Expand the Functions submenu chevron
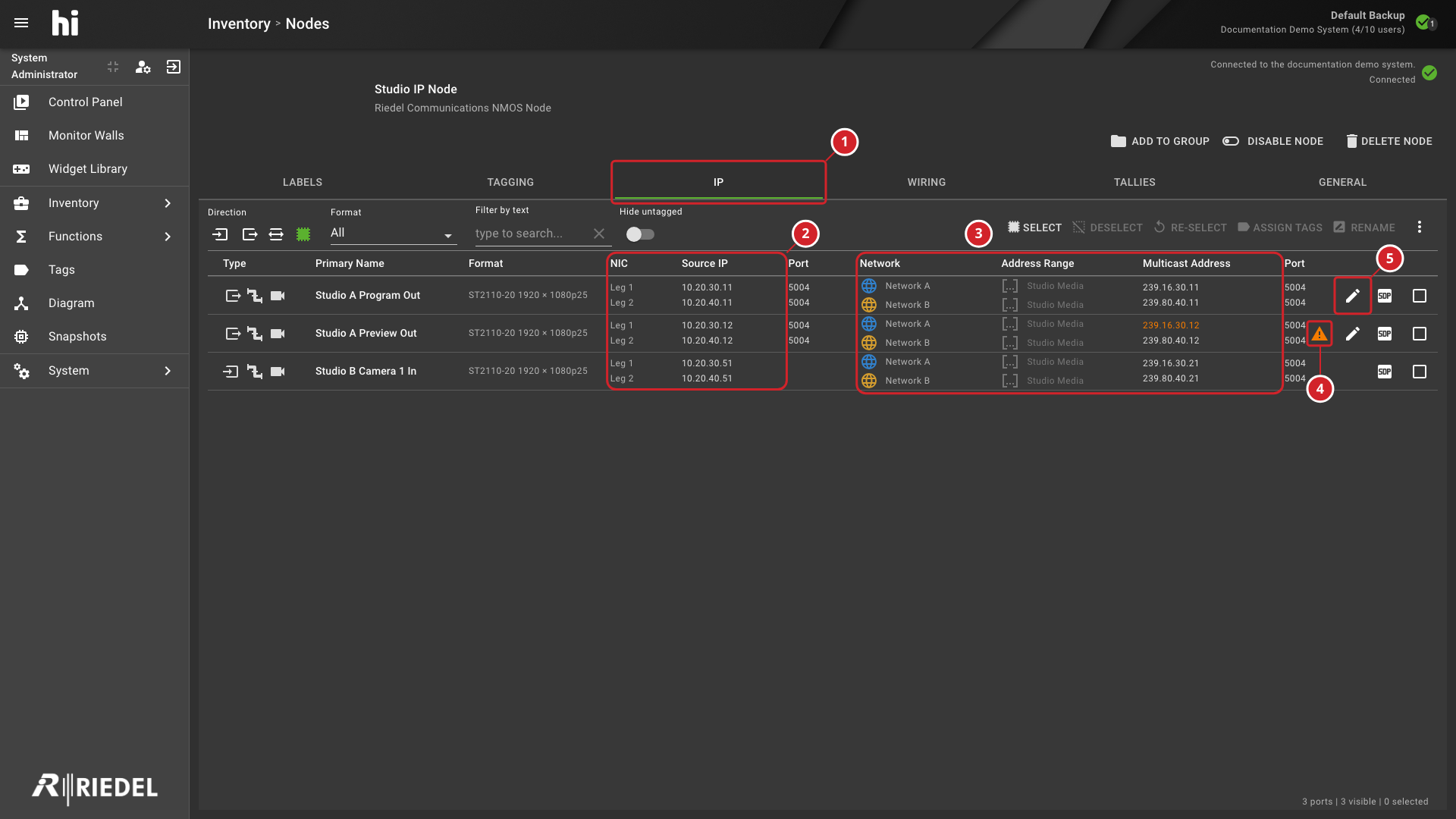The height and width of the screenshot is (819, 1456). tap(168, 237)
